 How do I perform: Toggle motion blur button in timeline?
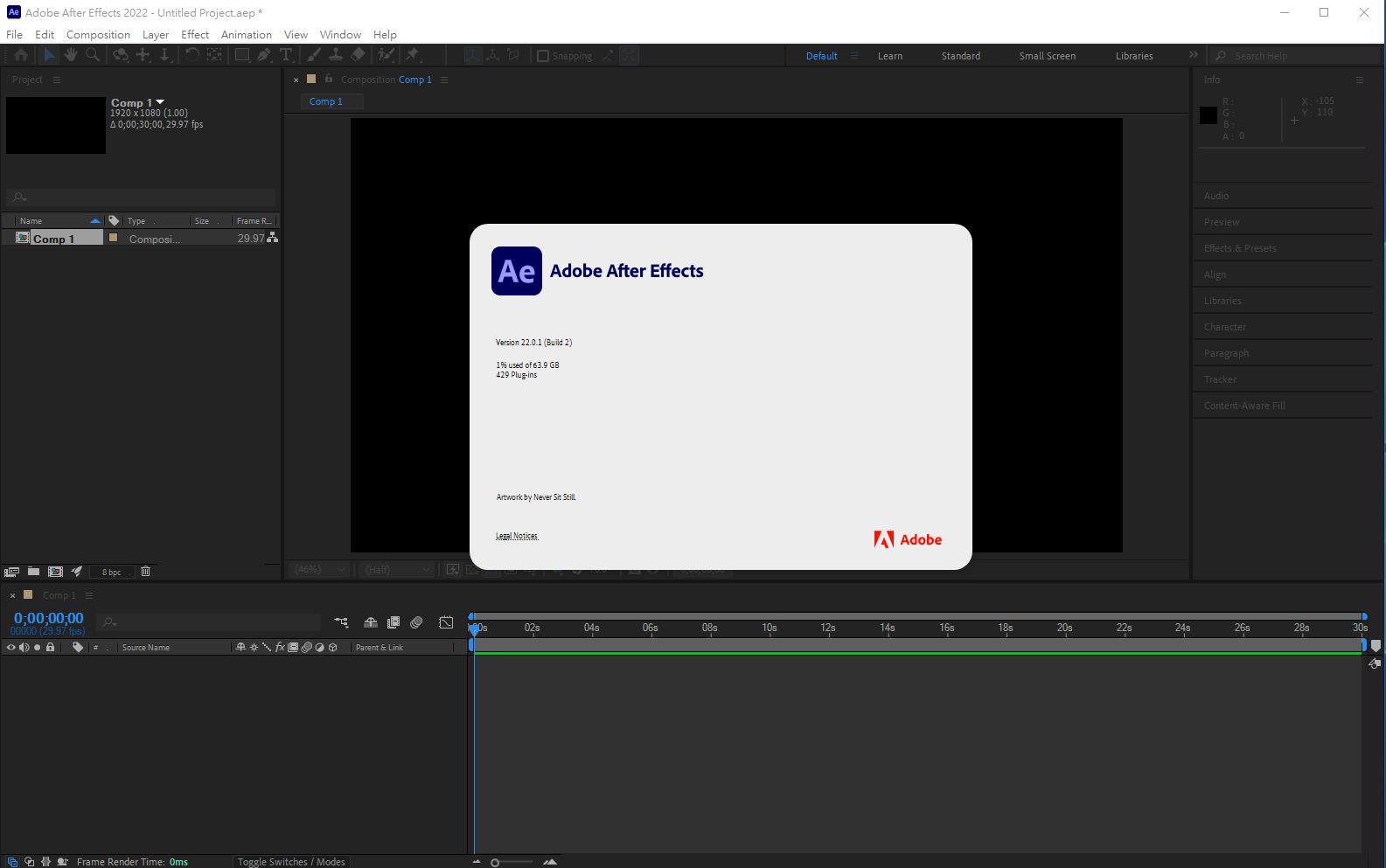point(417,622)
